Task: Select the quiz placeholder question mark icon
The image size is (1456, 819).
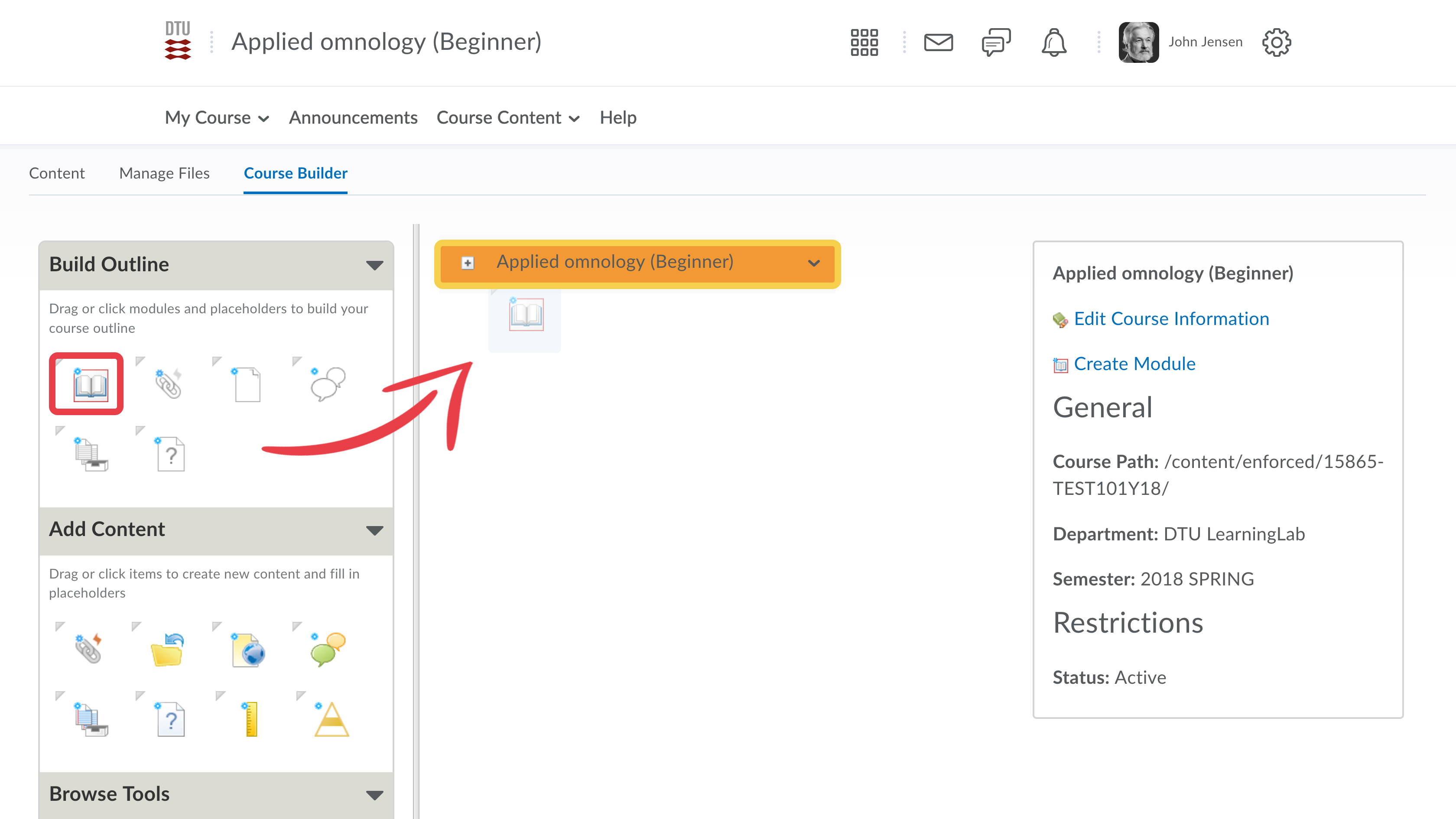Action: tap(171, 454)
